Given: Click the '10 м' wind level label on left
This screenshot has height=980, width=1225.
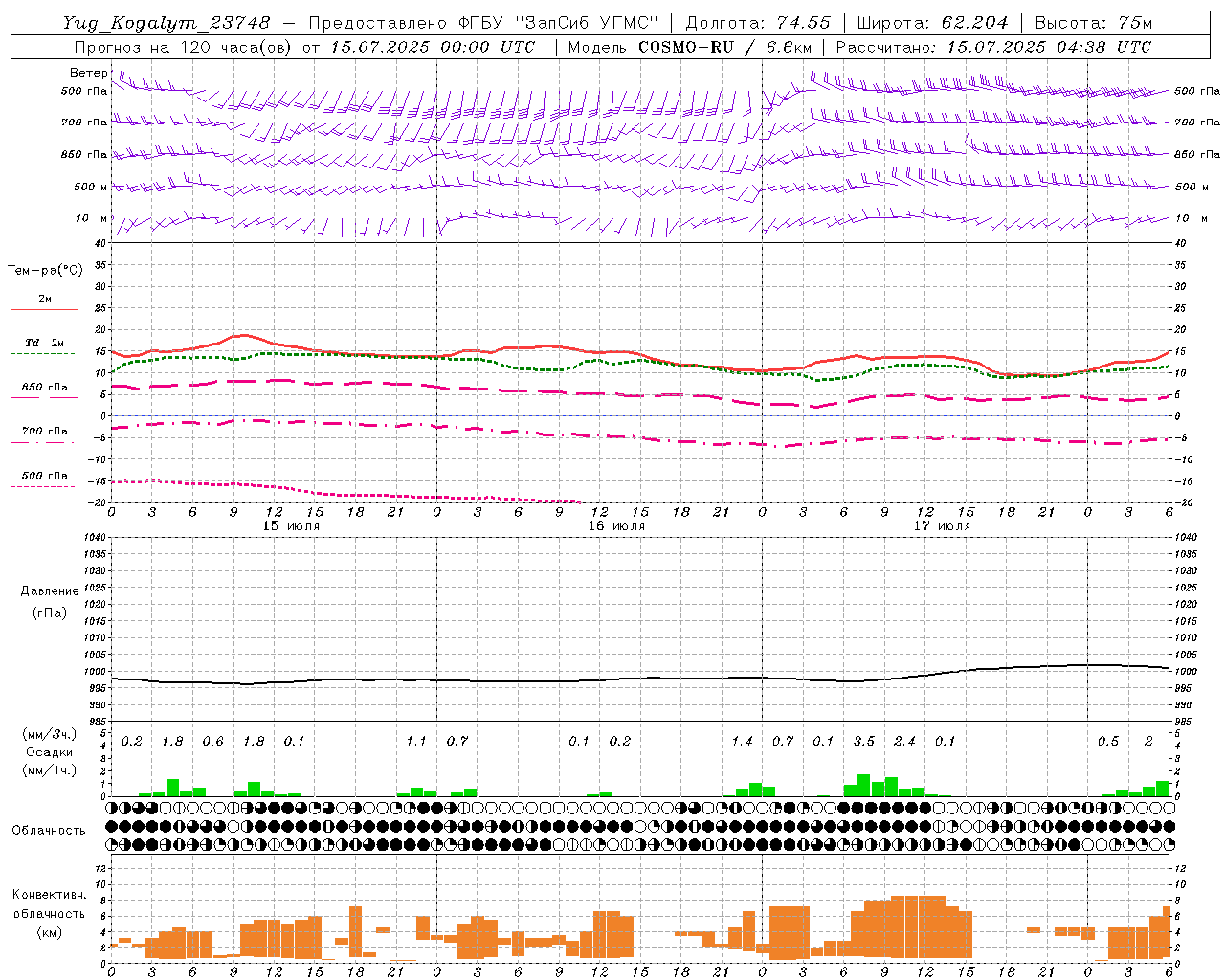Looking at the screenshot, I should point(91,218).
